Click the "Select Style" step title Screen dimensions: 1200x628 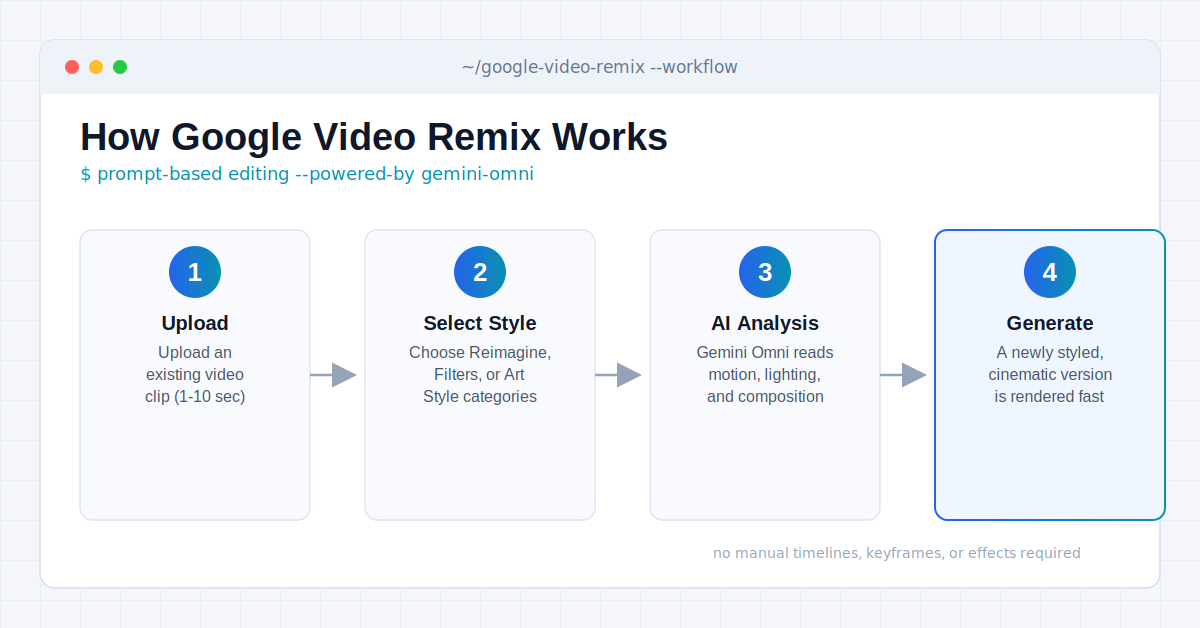pos(480,323)
